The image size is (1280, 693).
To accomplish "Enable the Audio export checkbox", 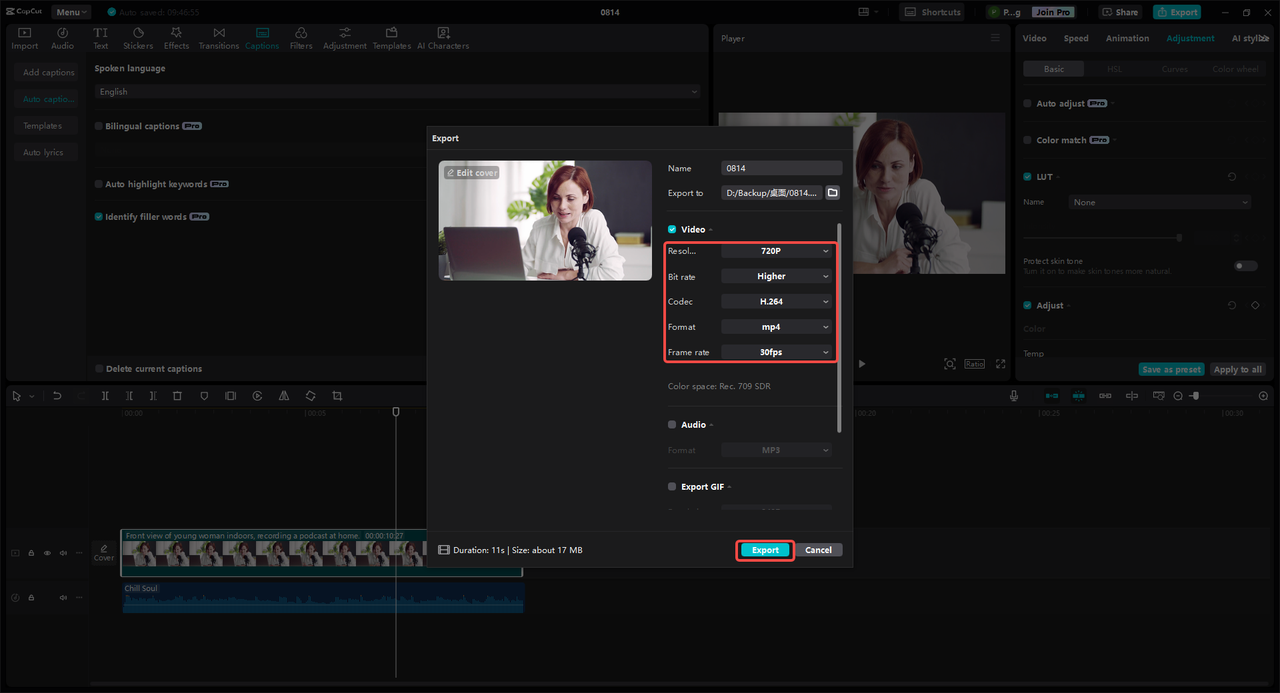I will coord(672,424).
